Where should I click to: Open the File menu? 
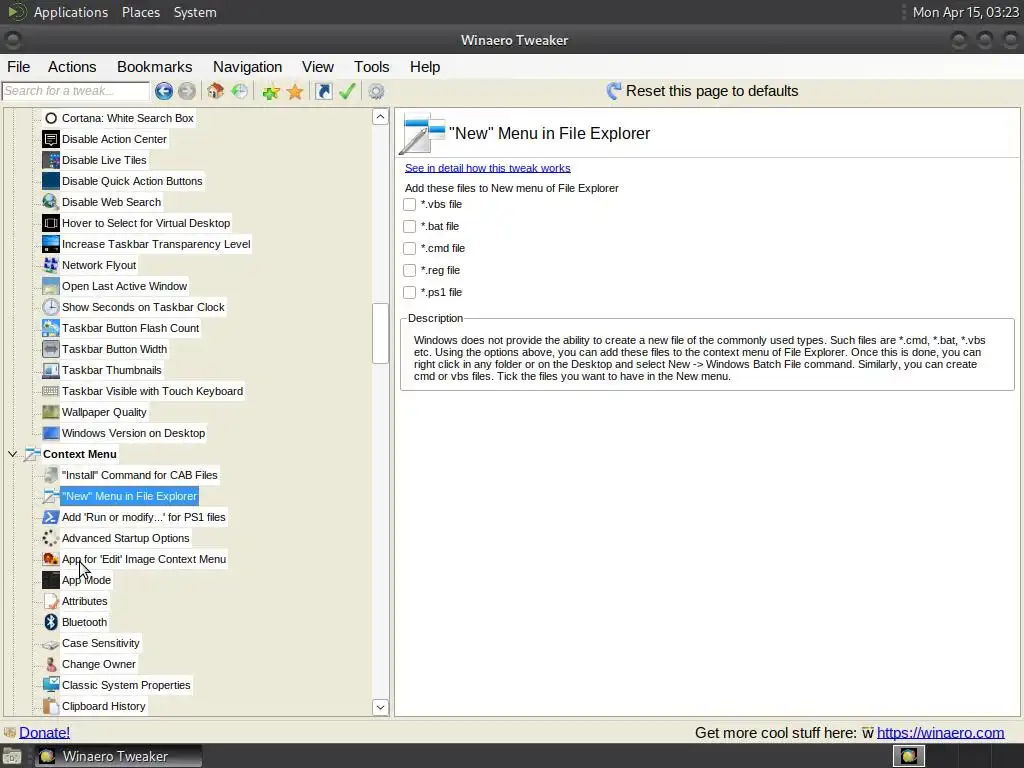pyautogui.click(x=18, y=67)
